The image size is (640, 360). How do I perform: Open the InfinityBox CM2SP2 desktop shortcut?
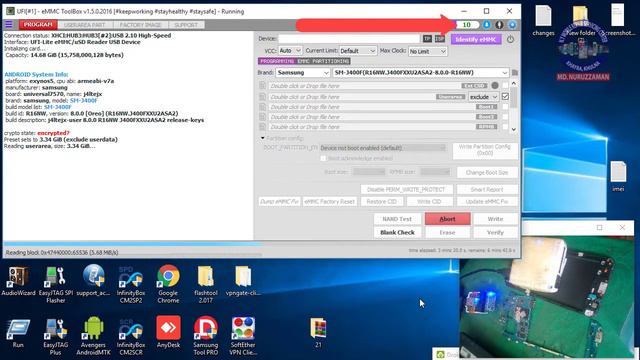131,284
